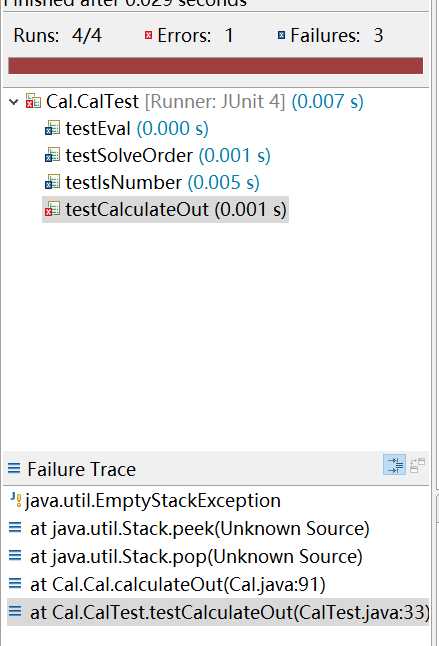This screenshot has height=646, width=439.
Task: Click the testEval failure icon
Action: point(52,129)
